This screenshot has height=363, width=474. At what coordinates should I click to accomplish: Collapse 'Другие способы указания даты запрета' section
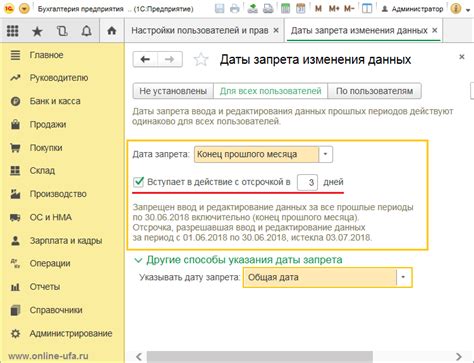pos(138,260)
